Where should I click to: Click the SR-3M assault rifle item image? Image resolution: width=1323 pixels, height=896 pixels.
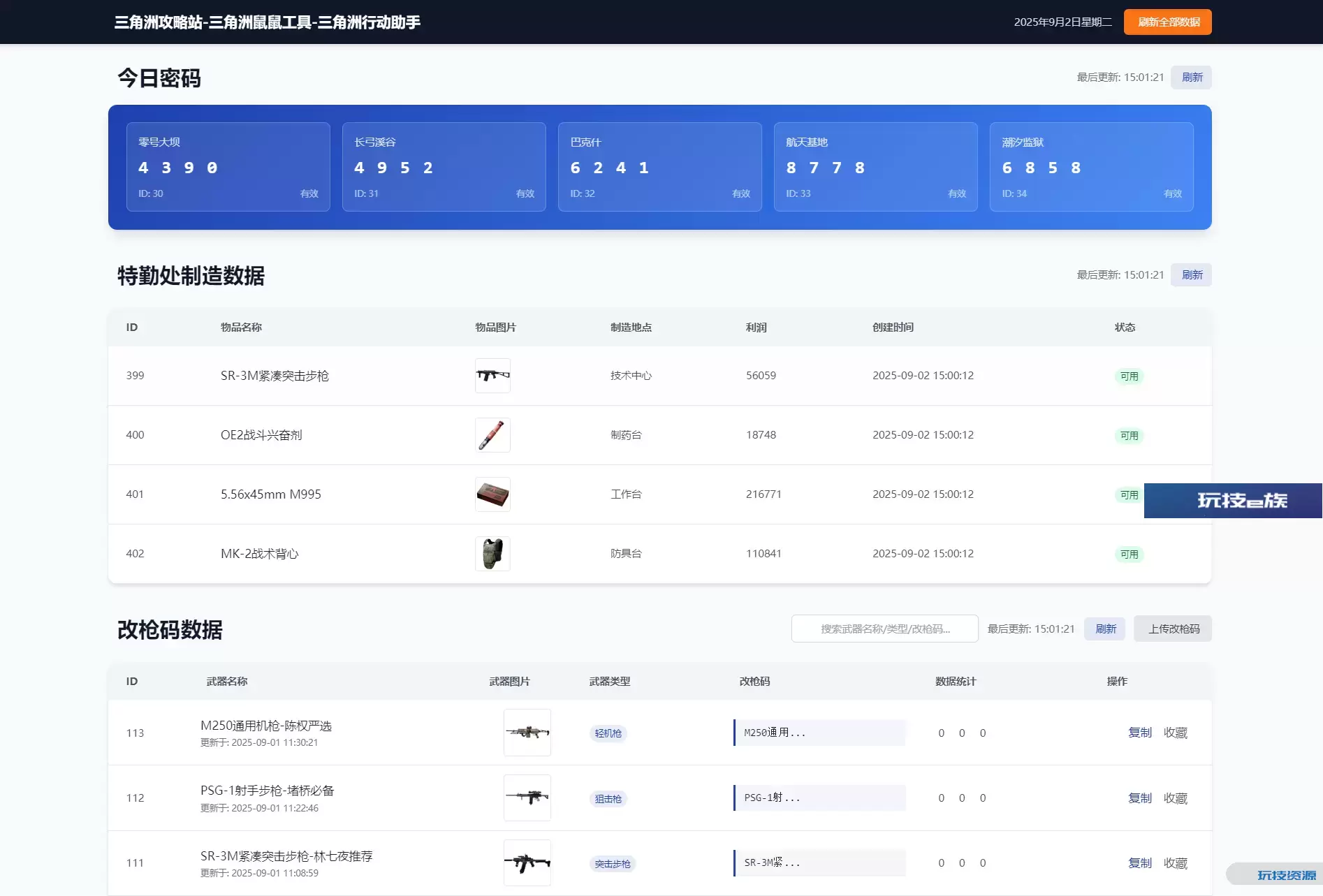pyautogui.click(x=492, y=376)
